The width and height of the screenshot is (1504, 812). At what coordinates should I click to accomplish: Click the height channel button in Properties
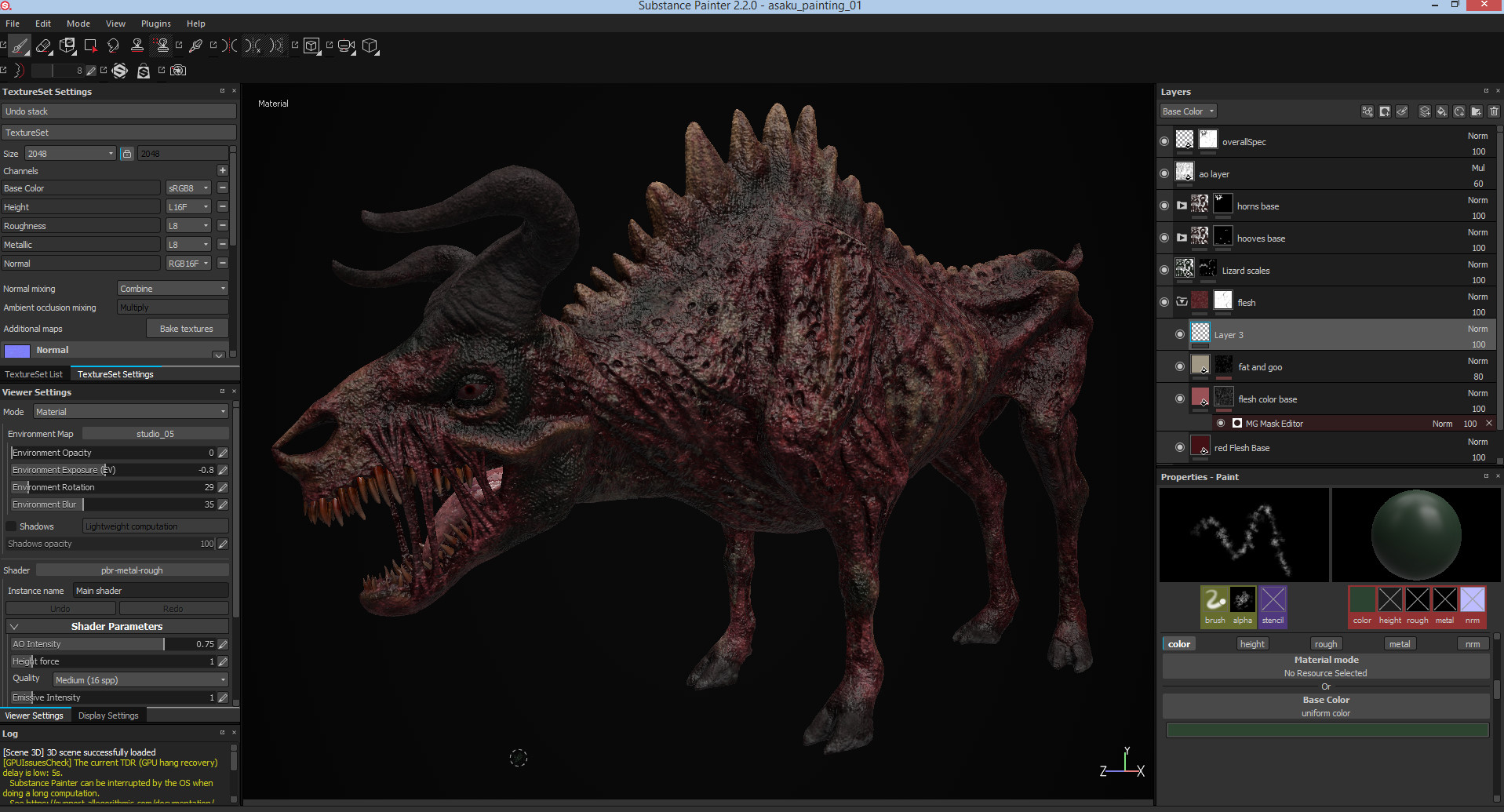point(1252,644)
